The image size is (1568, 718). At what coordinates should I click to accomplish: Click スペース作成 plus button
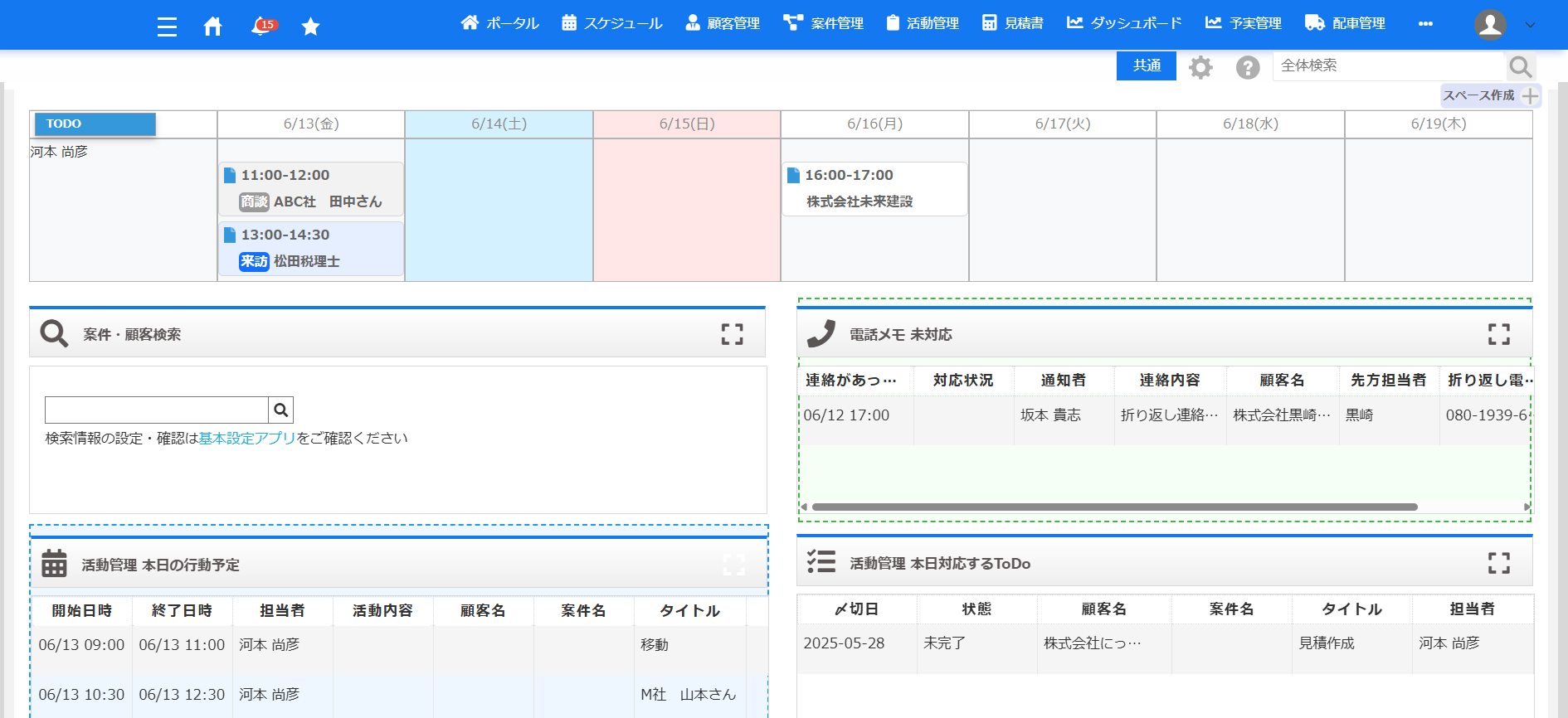click(x=1530, y=96)
